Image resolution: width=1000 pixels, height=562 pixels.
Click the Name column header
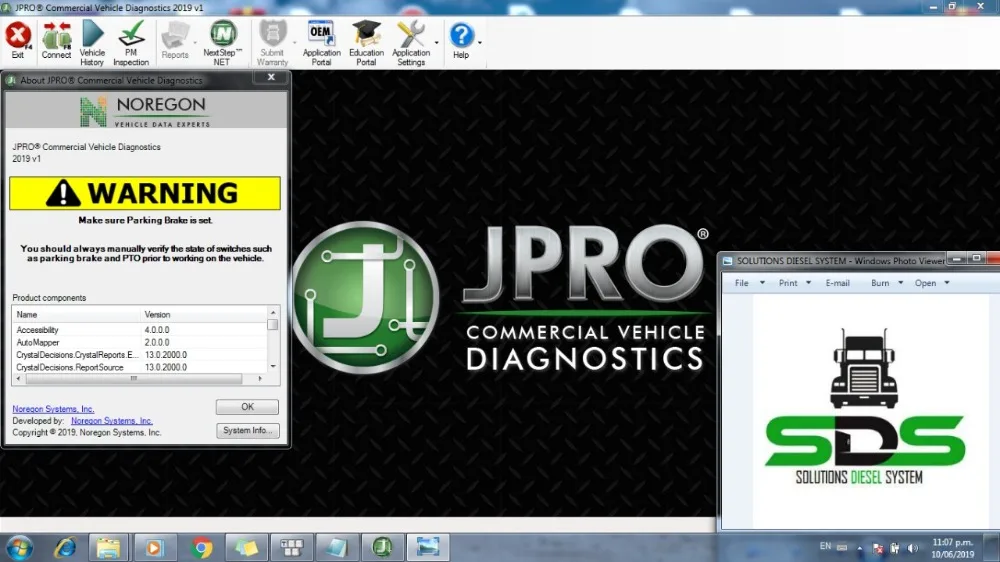[x=76, y=314]
